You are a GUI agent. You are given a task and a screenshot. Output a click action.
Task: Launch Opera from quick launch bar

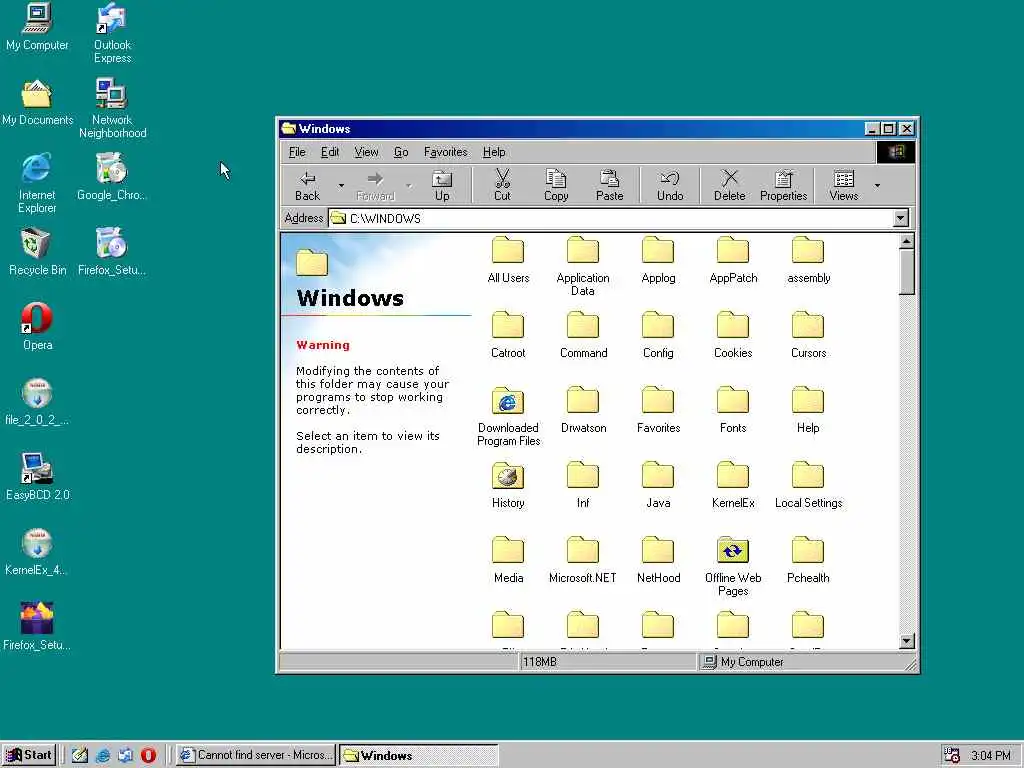click(x=149, y=756)
